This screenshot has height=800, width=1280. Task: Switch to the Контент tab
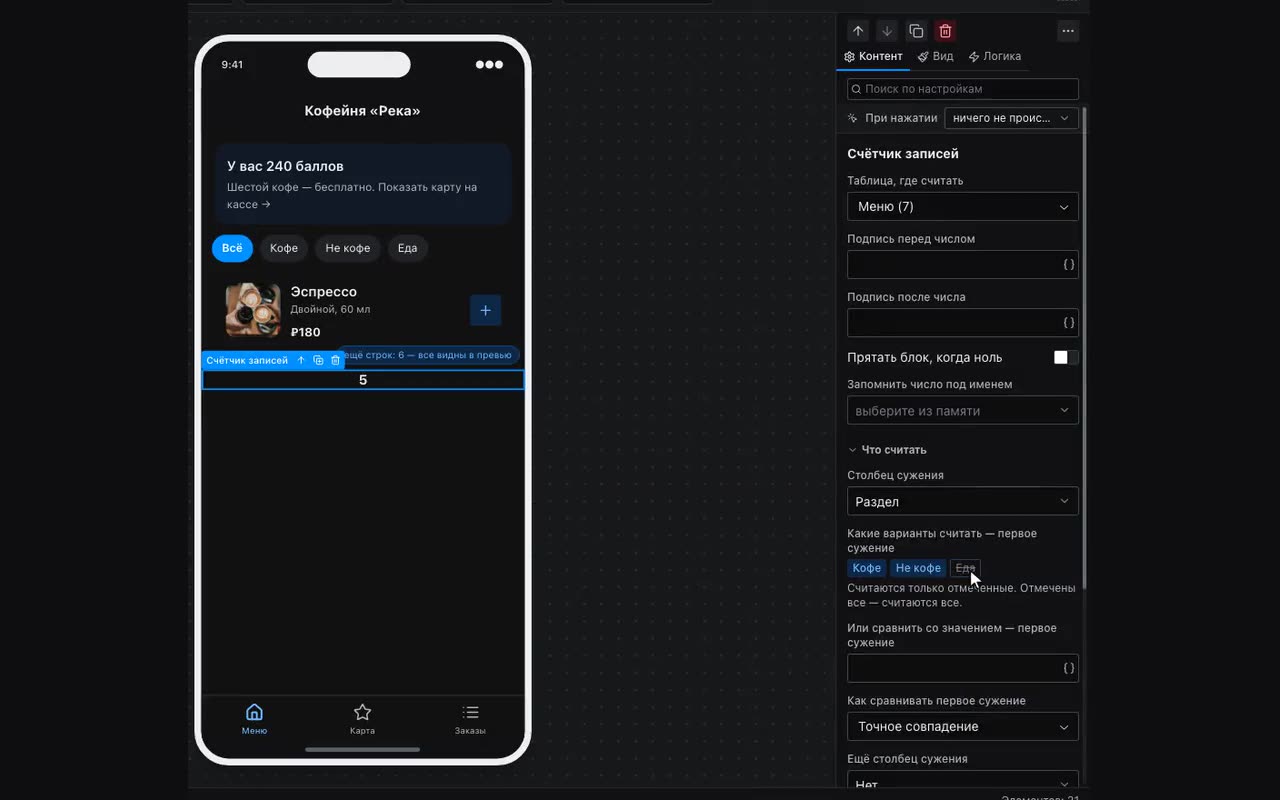click(x=874, y=57)
